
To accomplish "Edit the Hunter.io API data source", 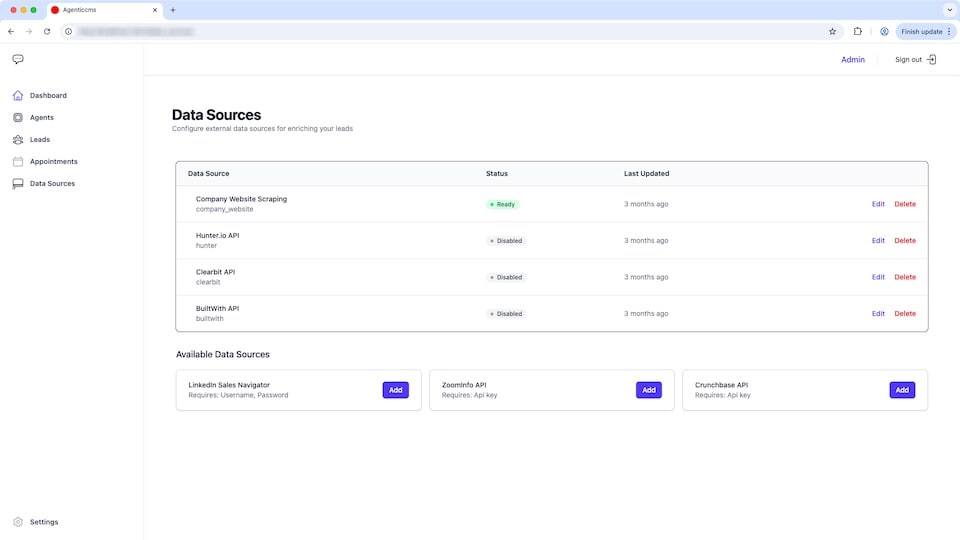I will 878,241.
